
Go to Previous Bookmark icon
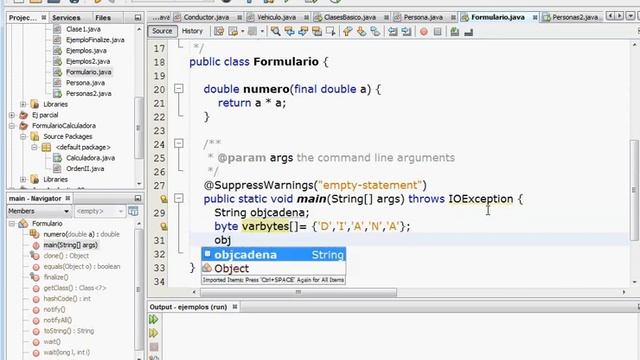tap(347, 31)
